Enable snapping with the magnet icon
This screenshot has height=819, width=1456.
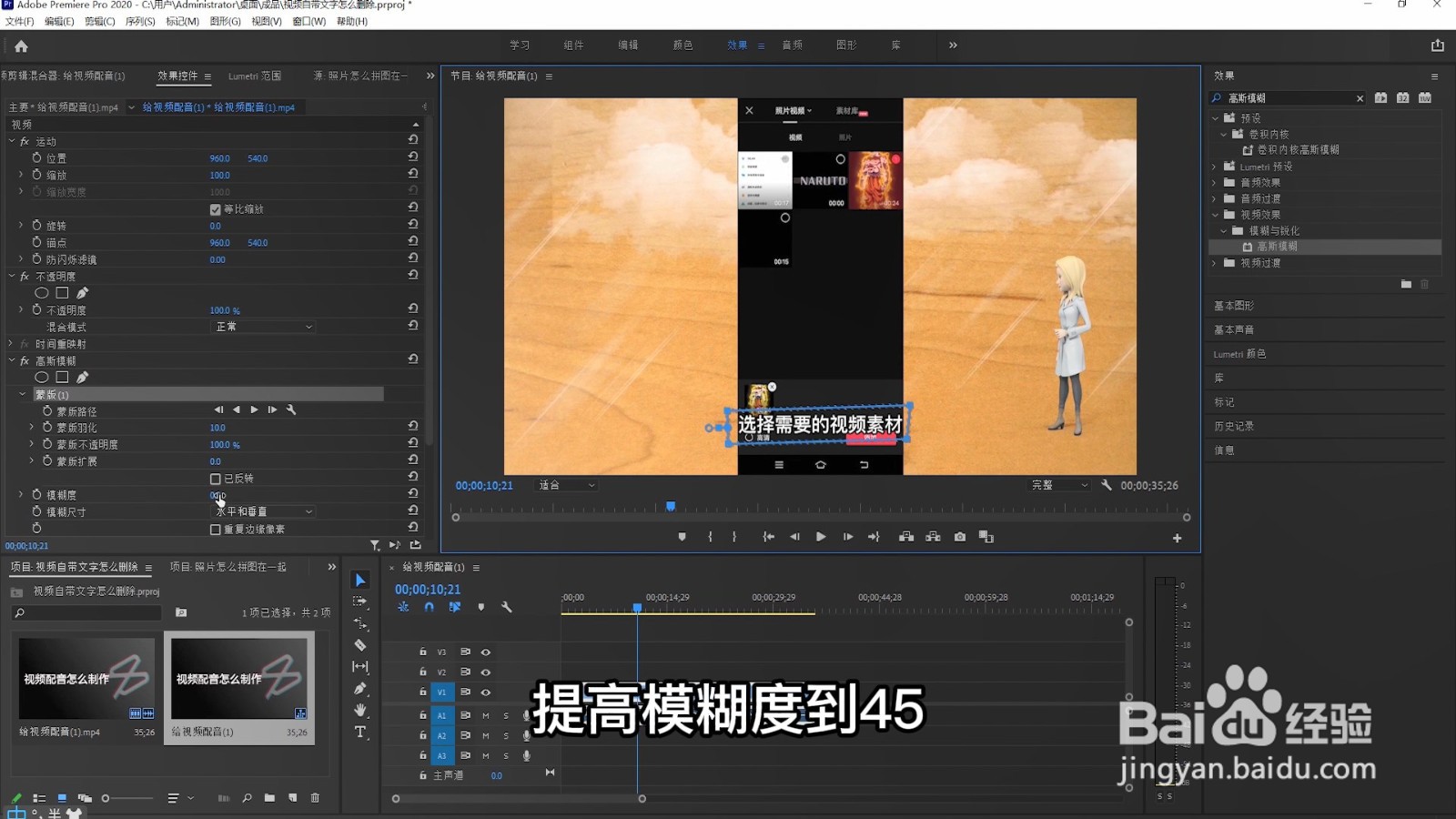click(428, 607)
